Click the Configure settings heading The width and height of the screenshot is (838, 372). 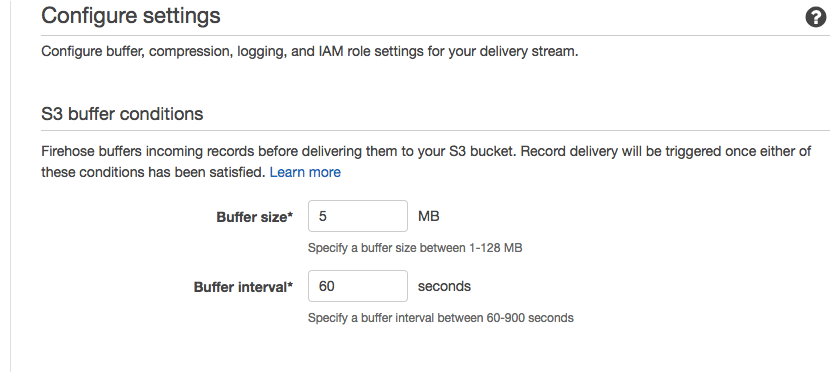(131, 16)
